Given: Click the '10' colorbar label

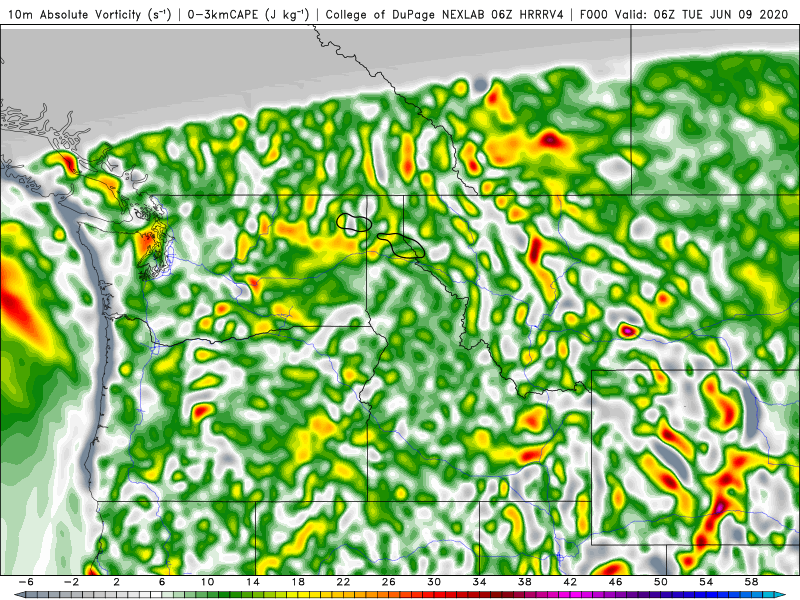Looking at the screenshot, I should point(207,582).
